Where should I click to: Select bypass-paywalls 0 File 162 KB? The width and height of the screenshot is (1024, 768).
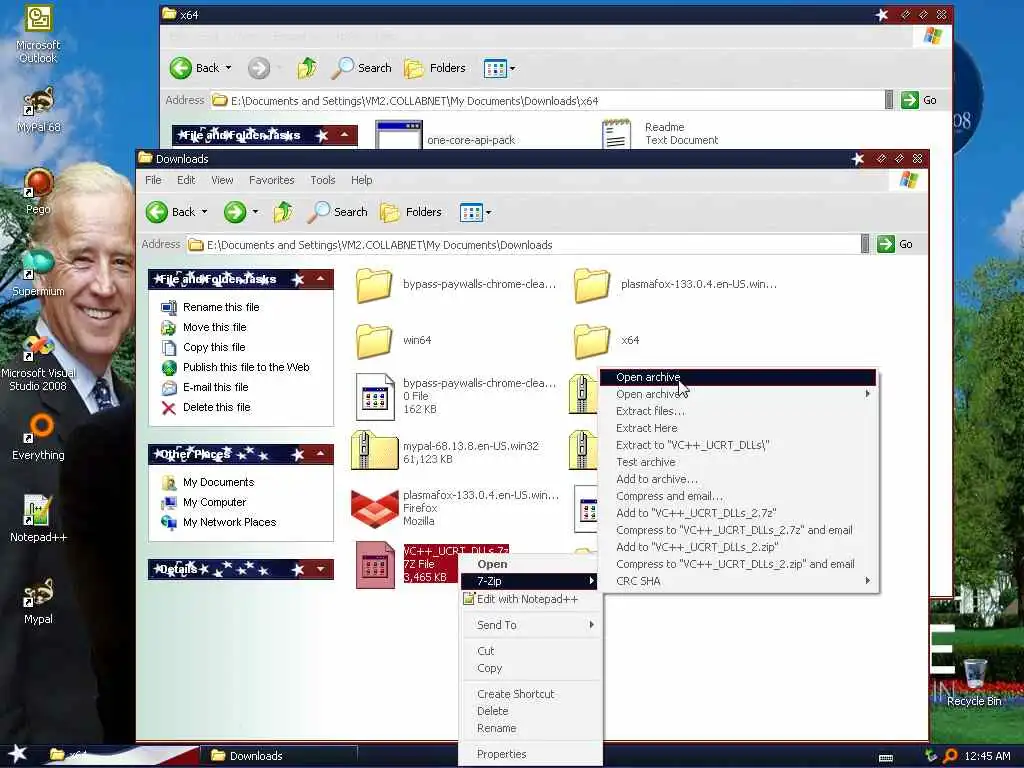point(456,396)
